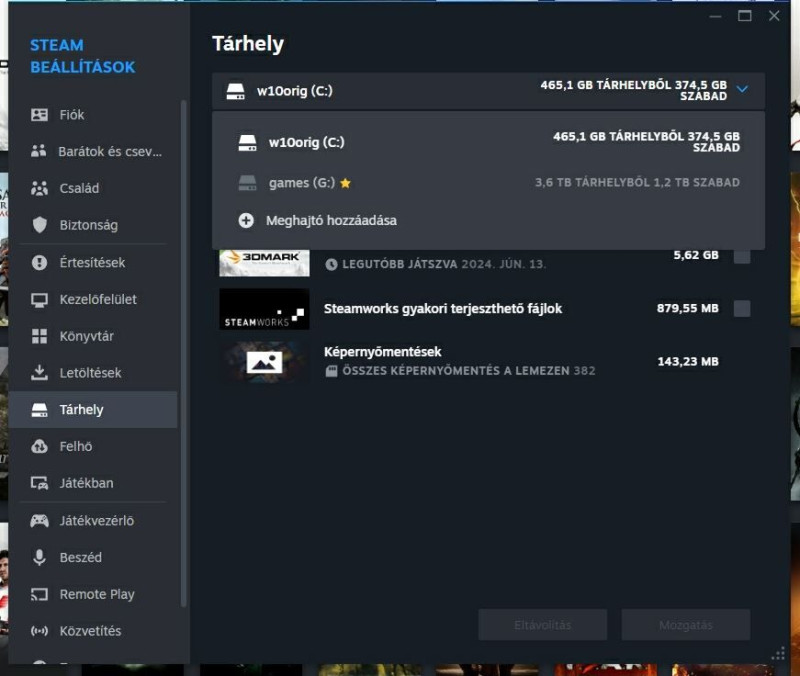Tick the checkbox for the 3DMark row
800x676 pixels.
pyautogui.click(x=742, y=256)
